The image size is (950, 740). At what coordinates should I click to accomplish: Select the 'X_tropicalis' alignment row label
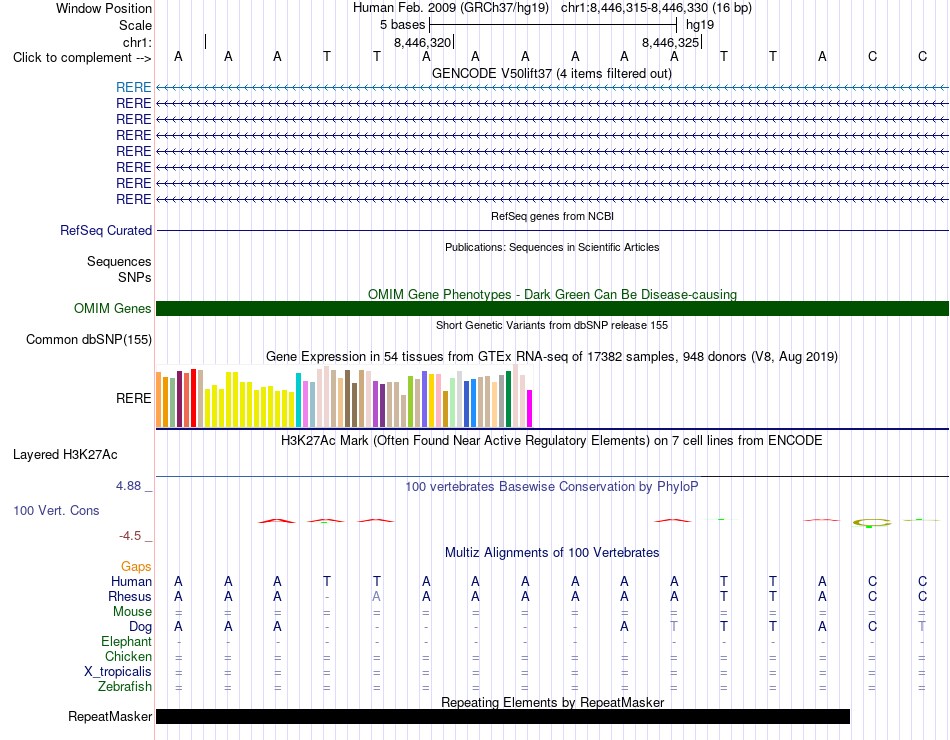pyautogui.click(x=118, y=672)
